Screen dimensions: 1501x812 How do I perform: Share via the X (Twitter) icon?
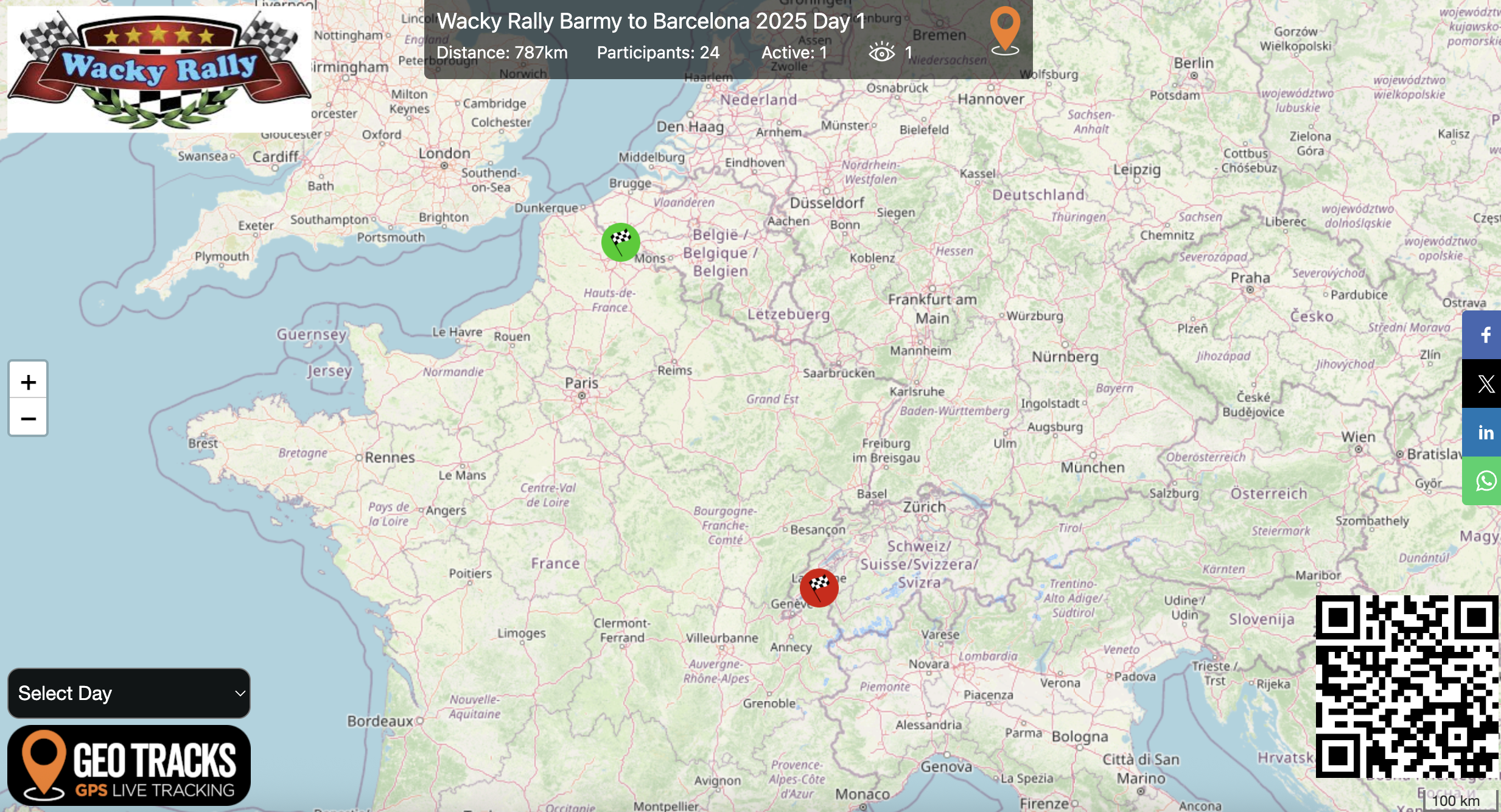click(x=1485, y=383)
